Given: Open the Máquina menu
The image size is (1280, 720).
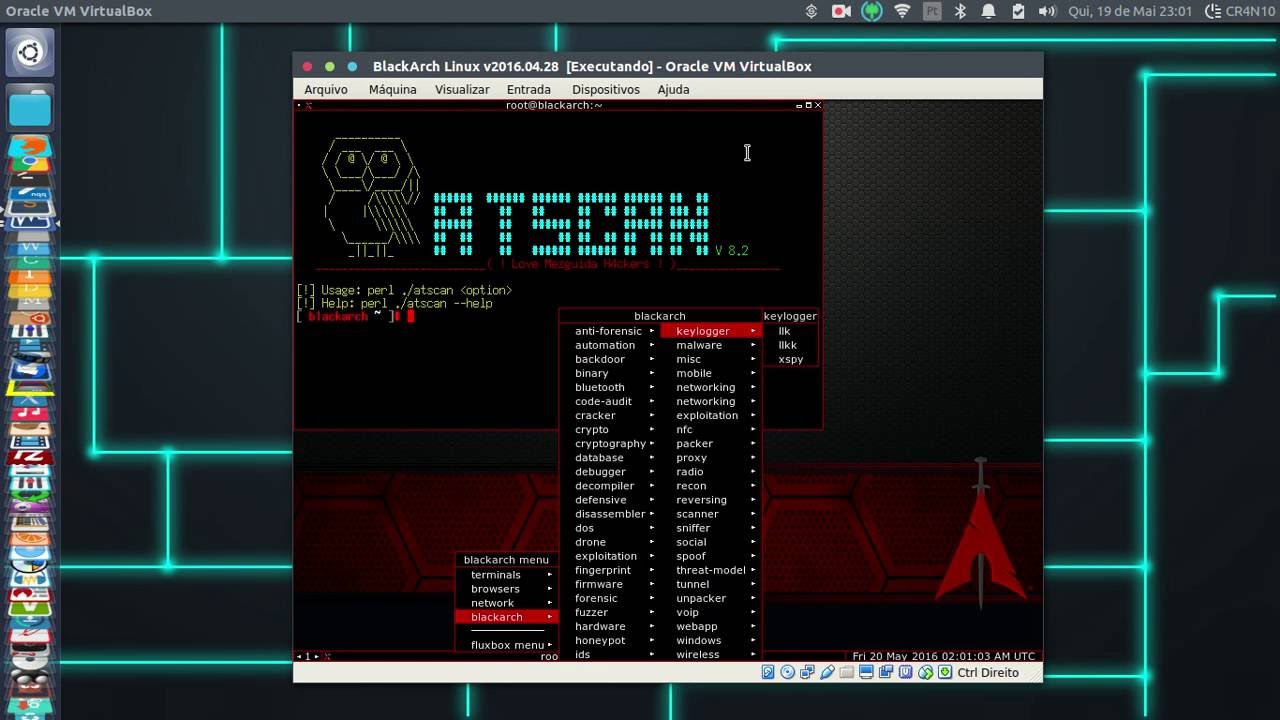Looking at the screenshot, I should tap(392, 89).
